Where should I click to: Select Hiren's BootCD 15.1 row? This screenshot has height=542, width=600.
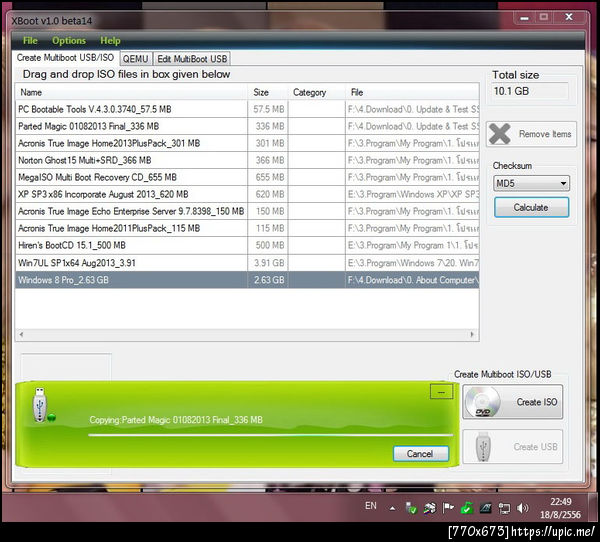point(247,245)
